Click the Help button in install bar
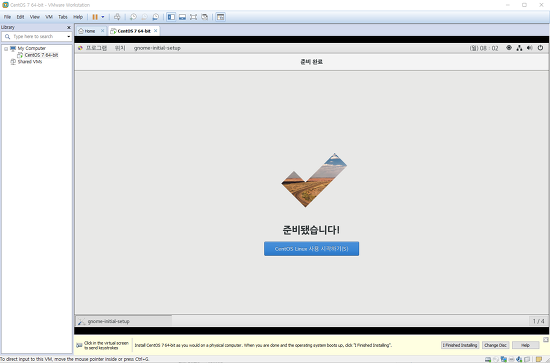 coord(525,345)
